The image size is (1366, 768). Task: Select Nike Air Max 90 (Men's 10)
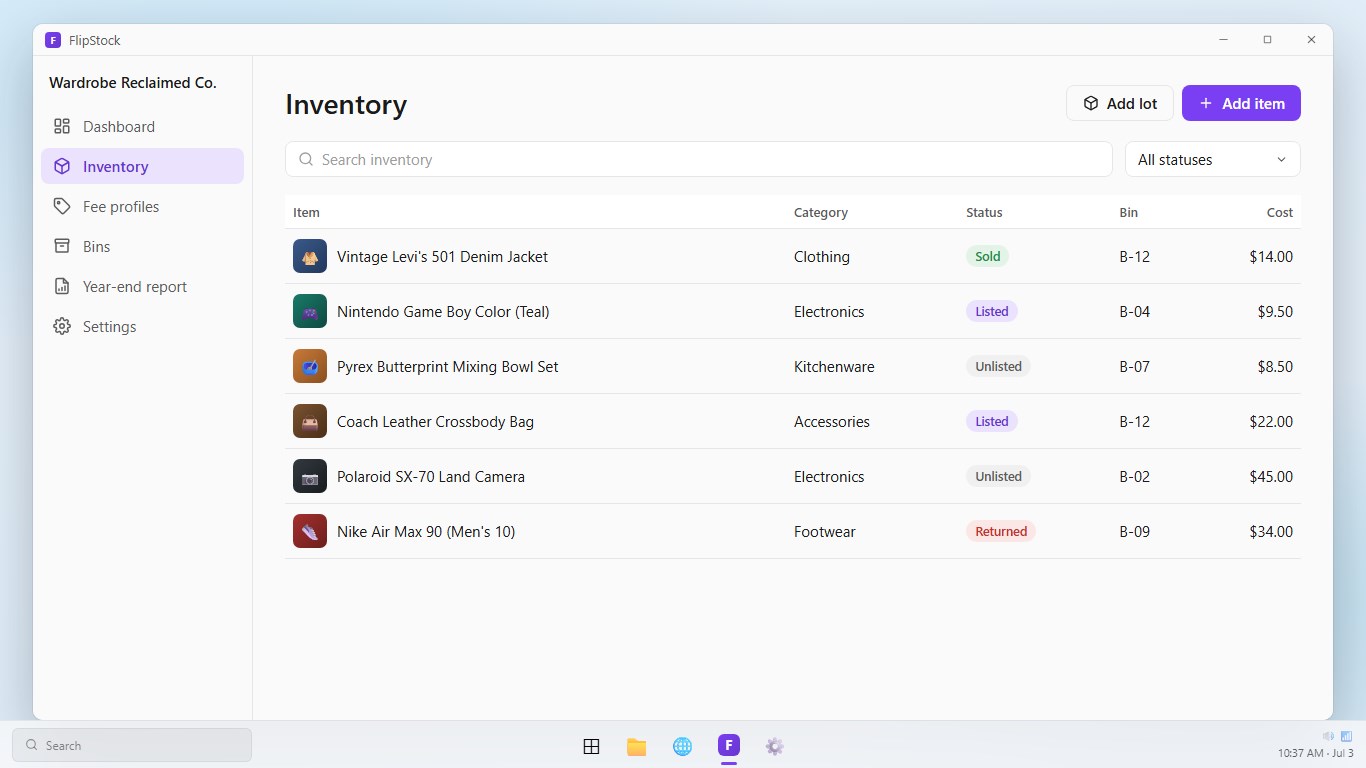pyautogui.click(x=792, y=531)
